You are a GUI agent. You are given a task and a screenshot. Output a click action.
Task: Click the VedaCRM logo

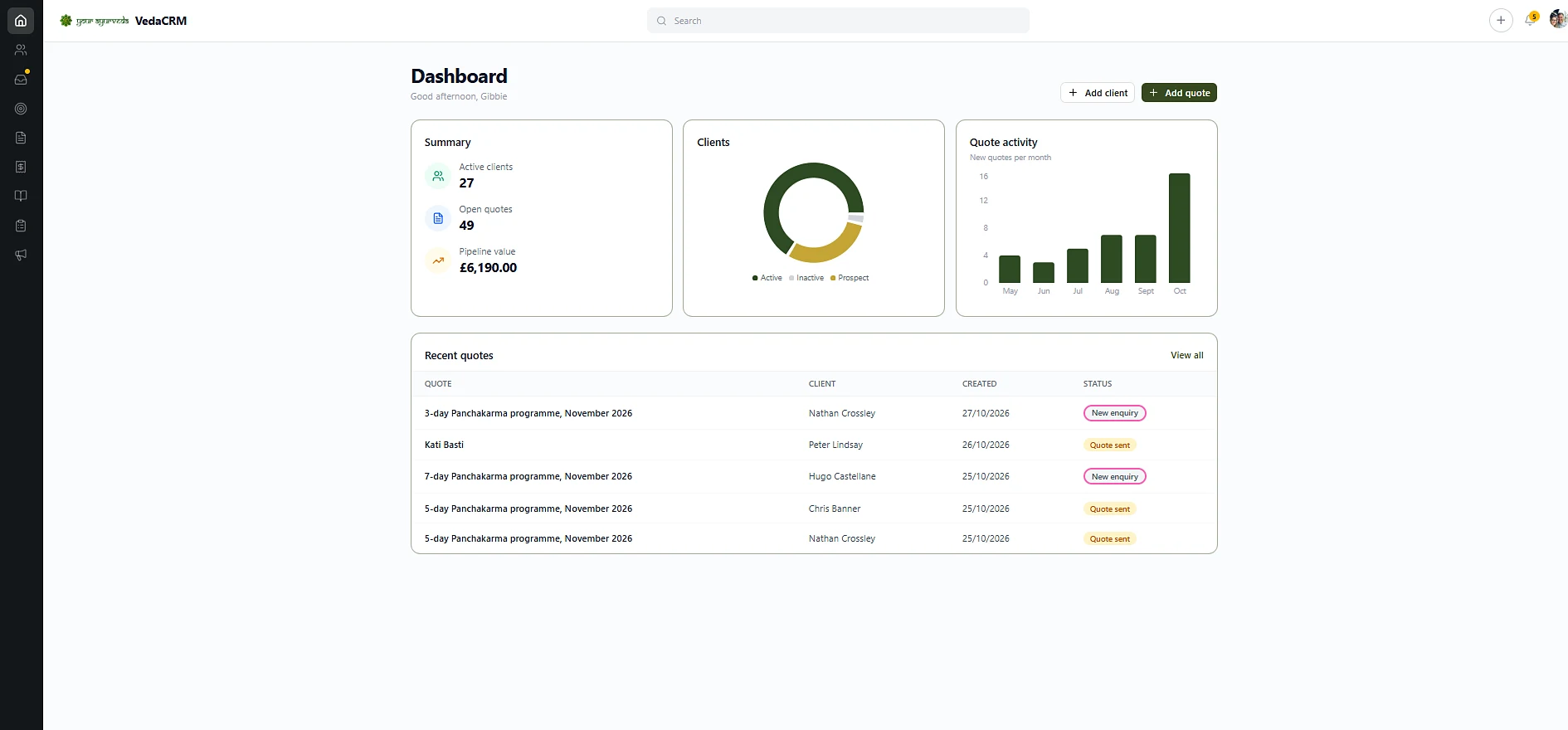(124, 21)
